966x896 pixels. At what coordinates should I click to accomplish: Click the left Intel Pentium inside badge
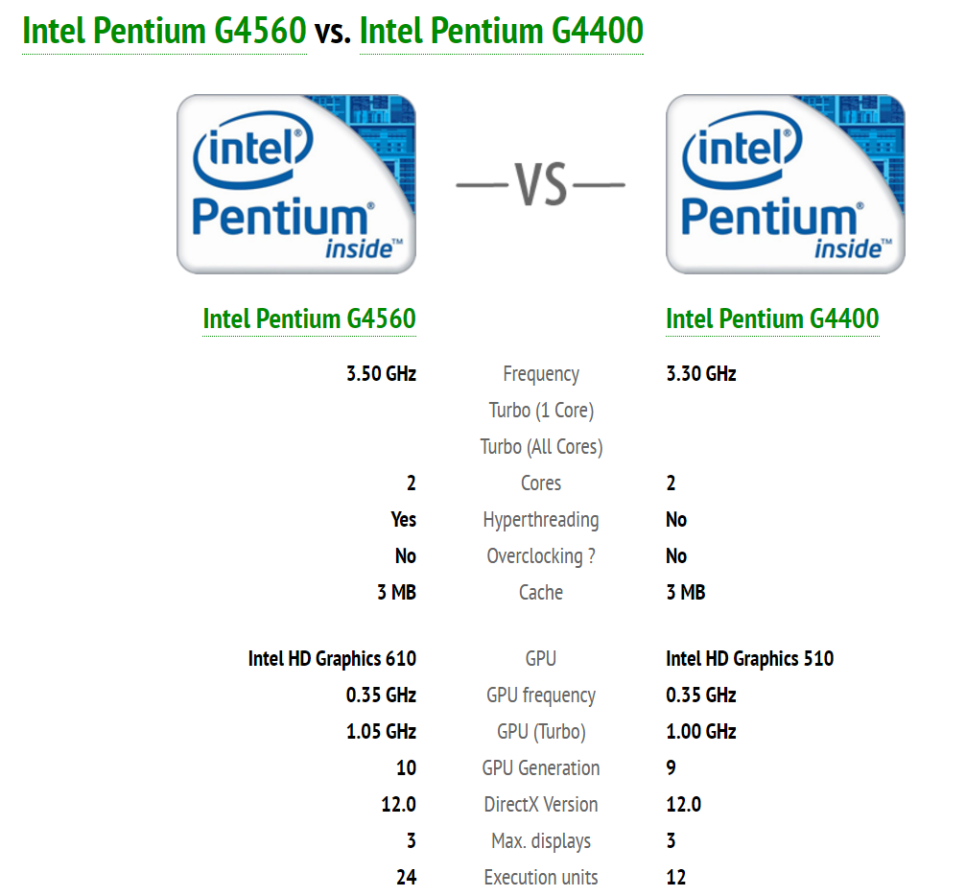click(296, 184)
